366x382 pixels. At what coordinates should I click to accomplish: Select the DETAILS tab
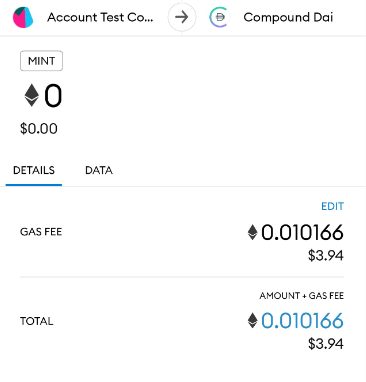pos(34,170)
